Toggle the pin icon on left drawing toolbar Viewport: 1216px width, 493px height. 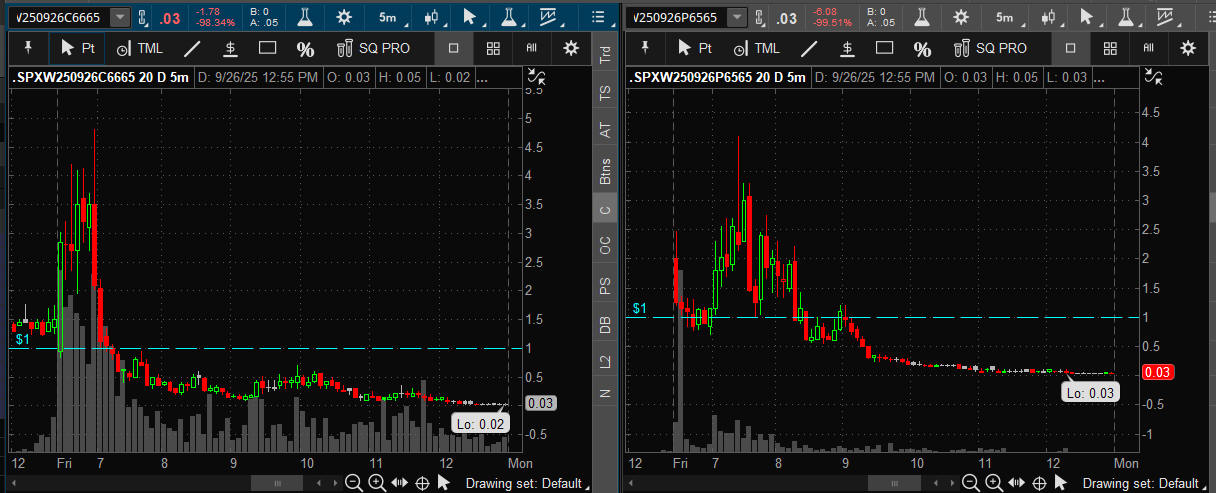coord(28,48)
